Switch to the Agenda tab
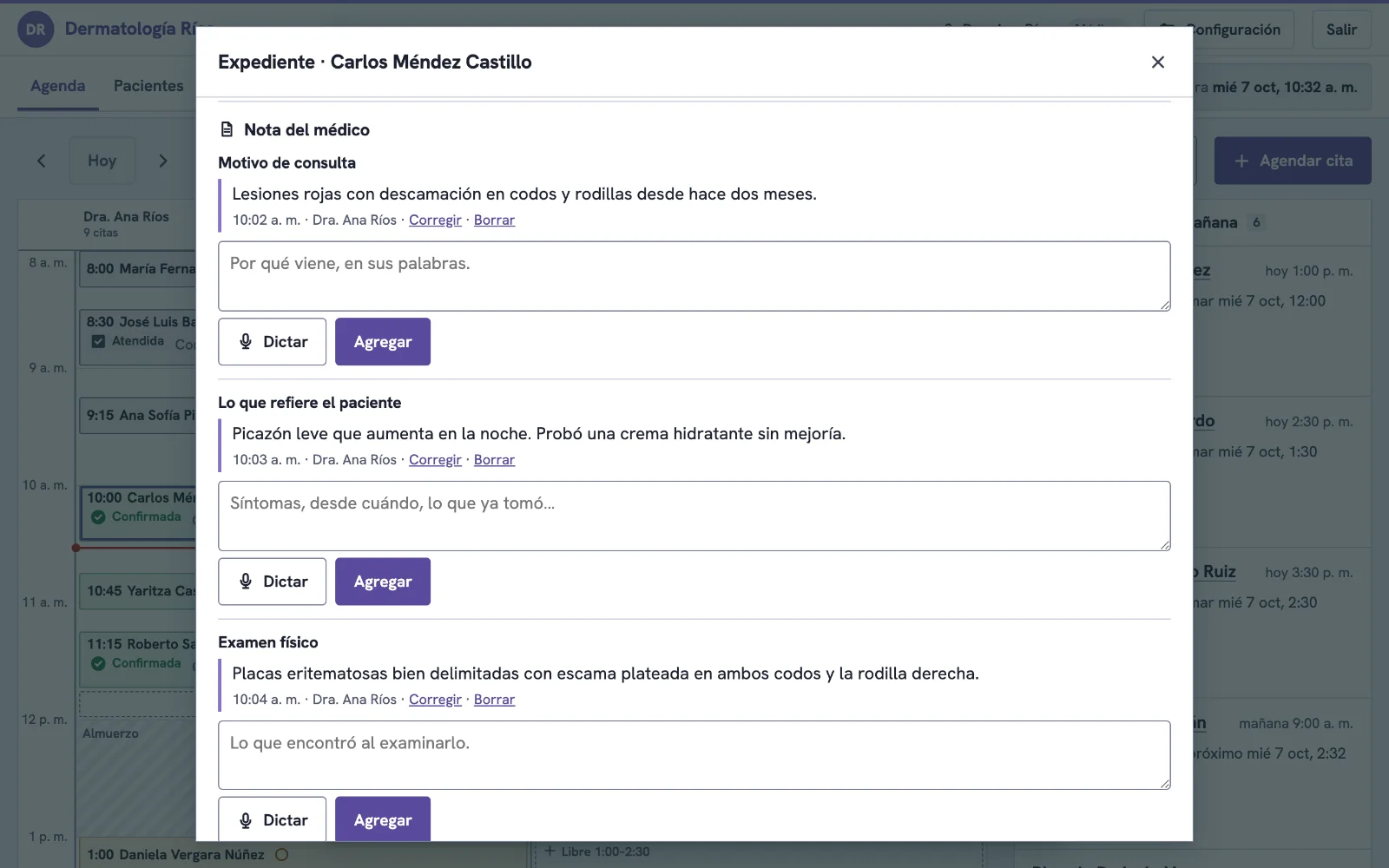This screenshot has height=868, width=1389. [58, 86]
